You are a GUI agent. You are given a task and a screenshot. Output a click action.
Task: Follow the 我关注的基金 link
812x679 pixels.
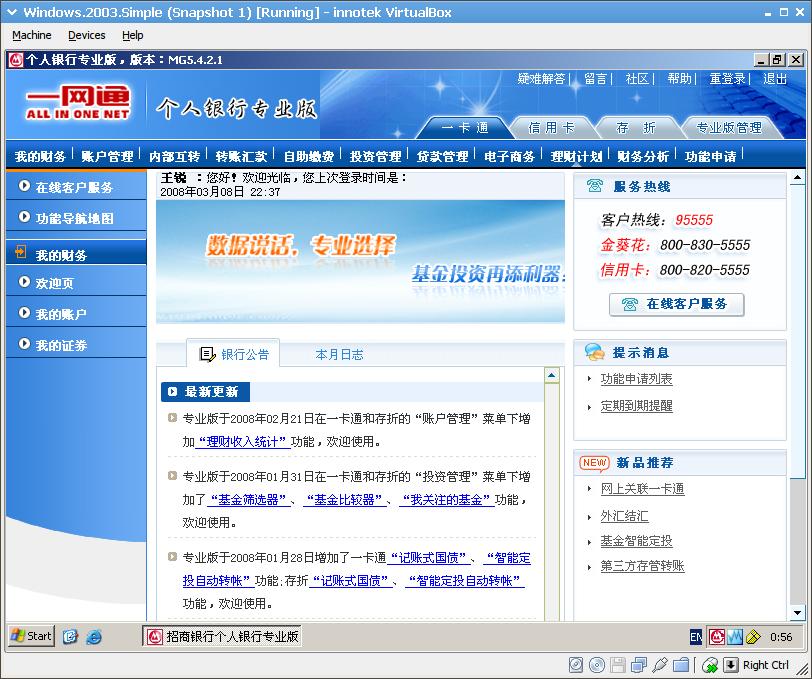446,499
